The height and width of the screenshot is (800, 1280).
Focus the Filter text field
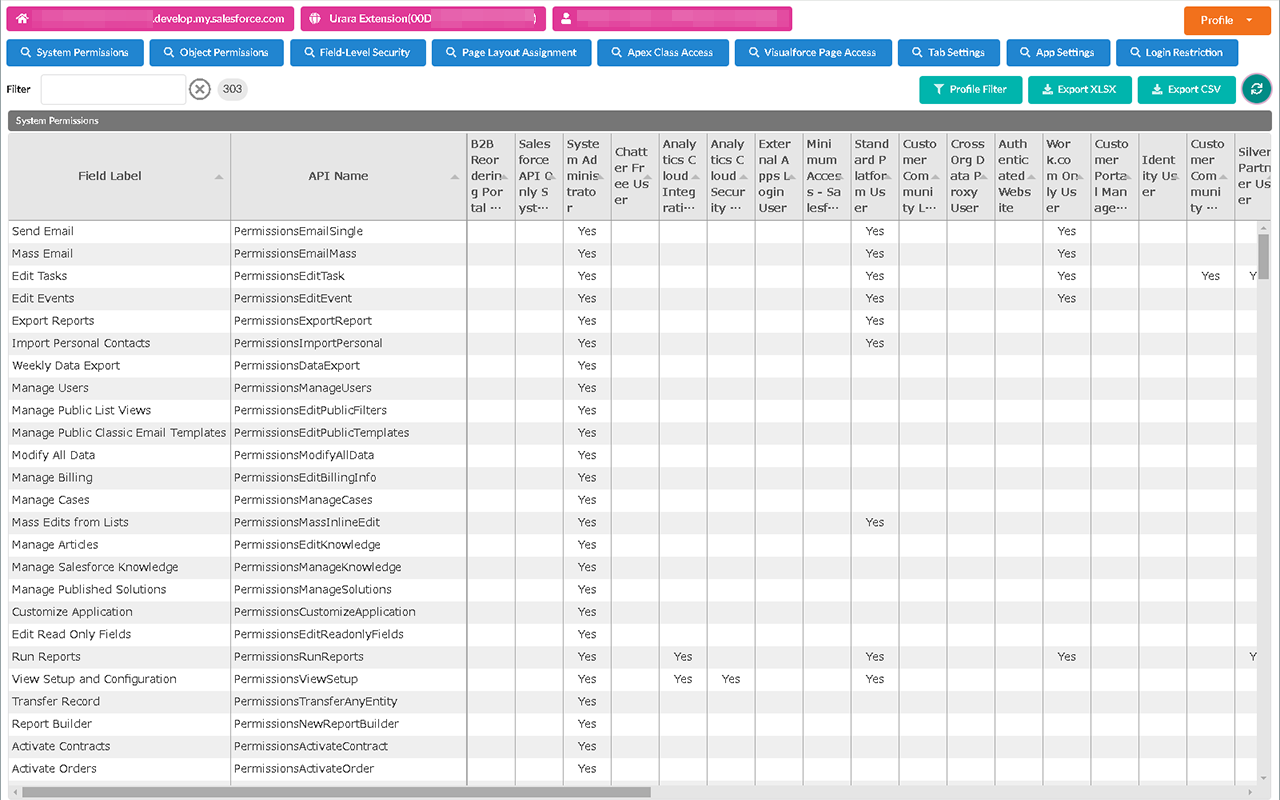point(113,89)
